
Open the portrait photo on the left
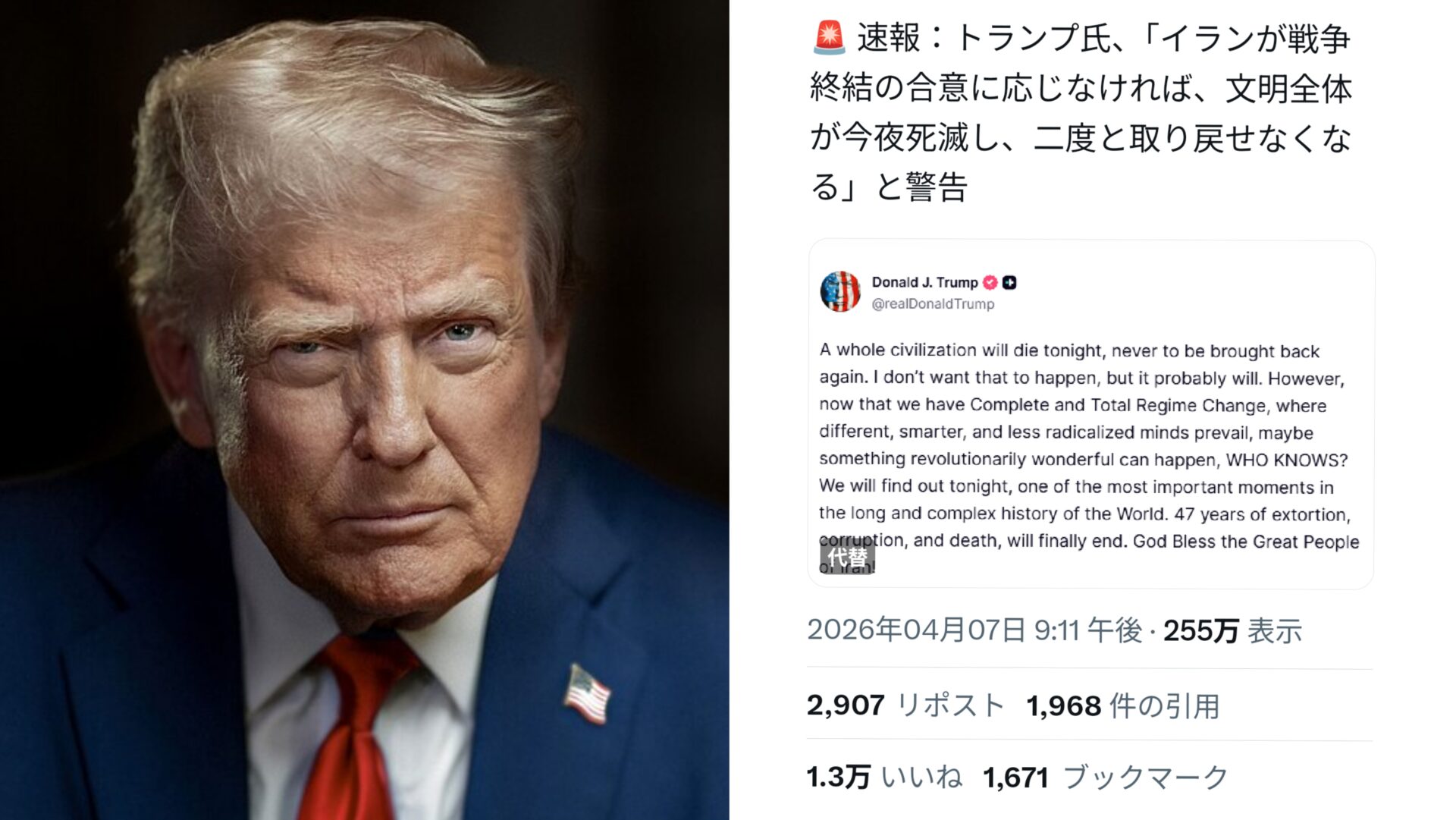[x=365, y=410]
